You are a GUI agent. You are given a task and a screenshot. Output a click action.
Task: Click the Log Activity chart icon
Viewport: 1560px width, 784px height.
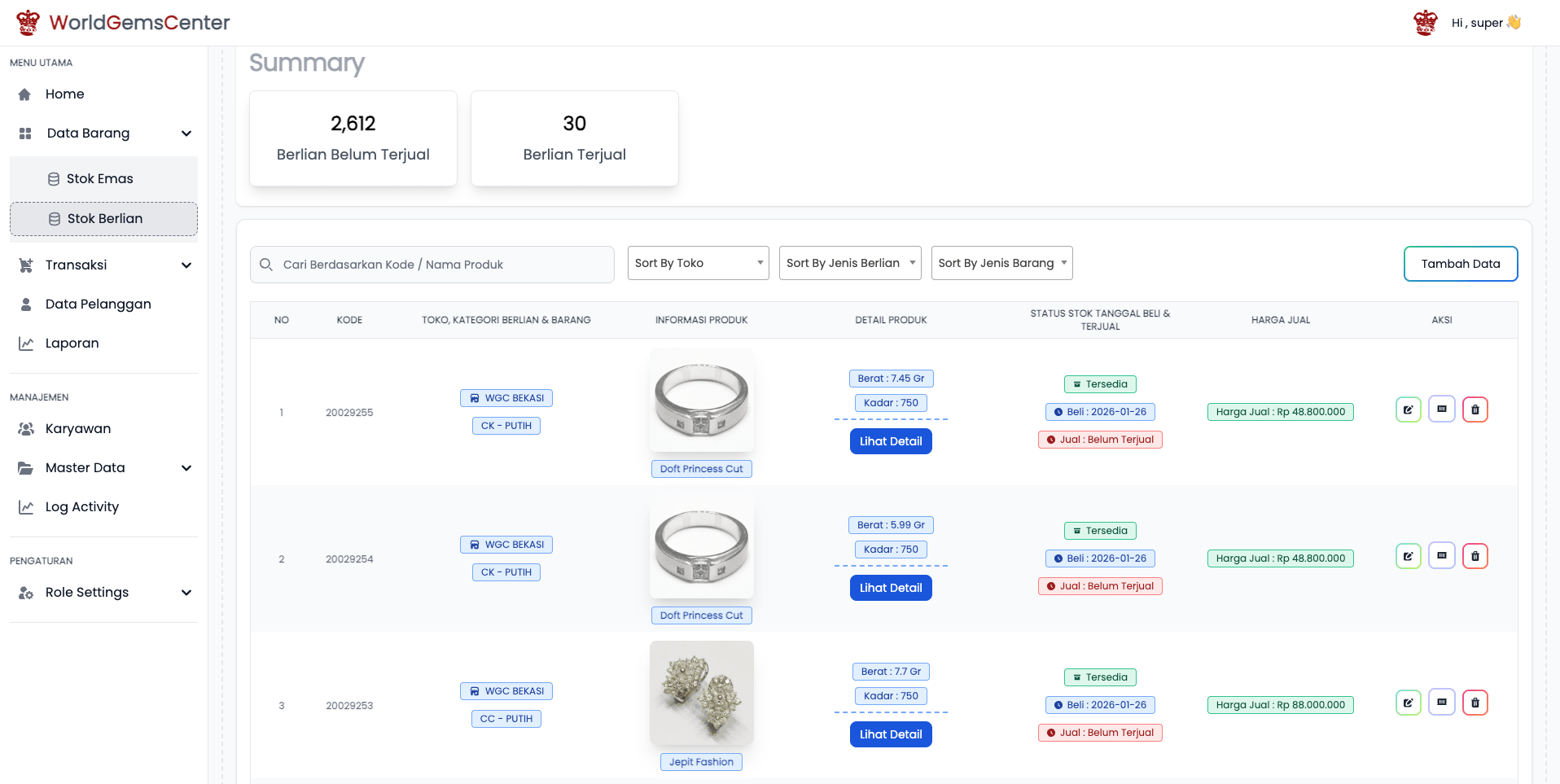point(26,507)
